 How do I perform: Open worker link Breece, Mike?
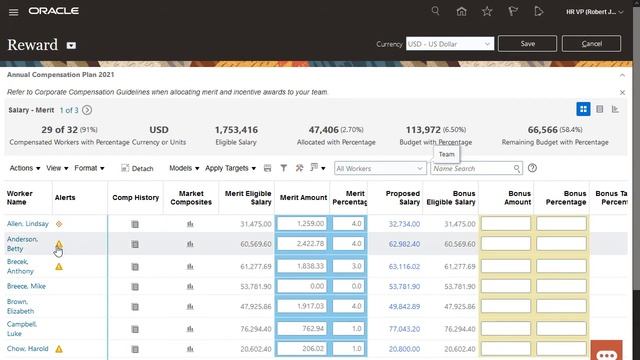[x=27, y=286]
